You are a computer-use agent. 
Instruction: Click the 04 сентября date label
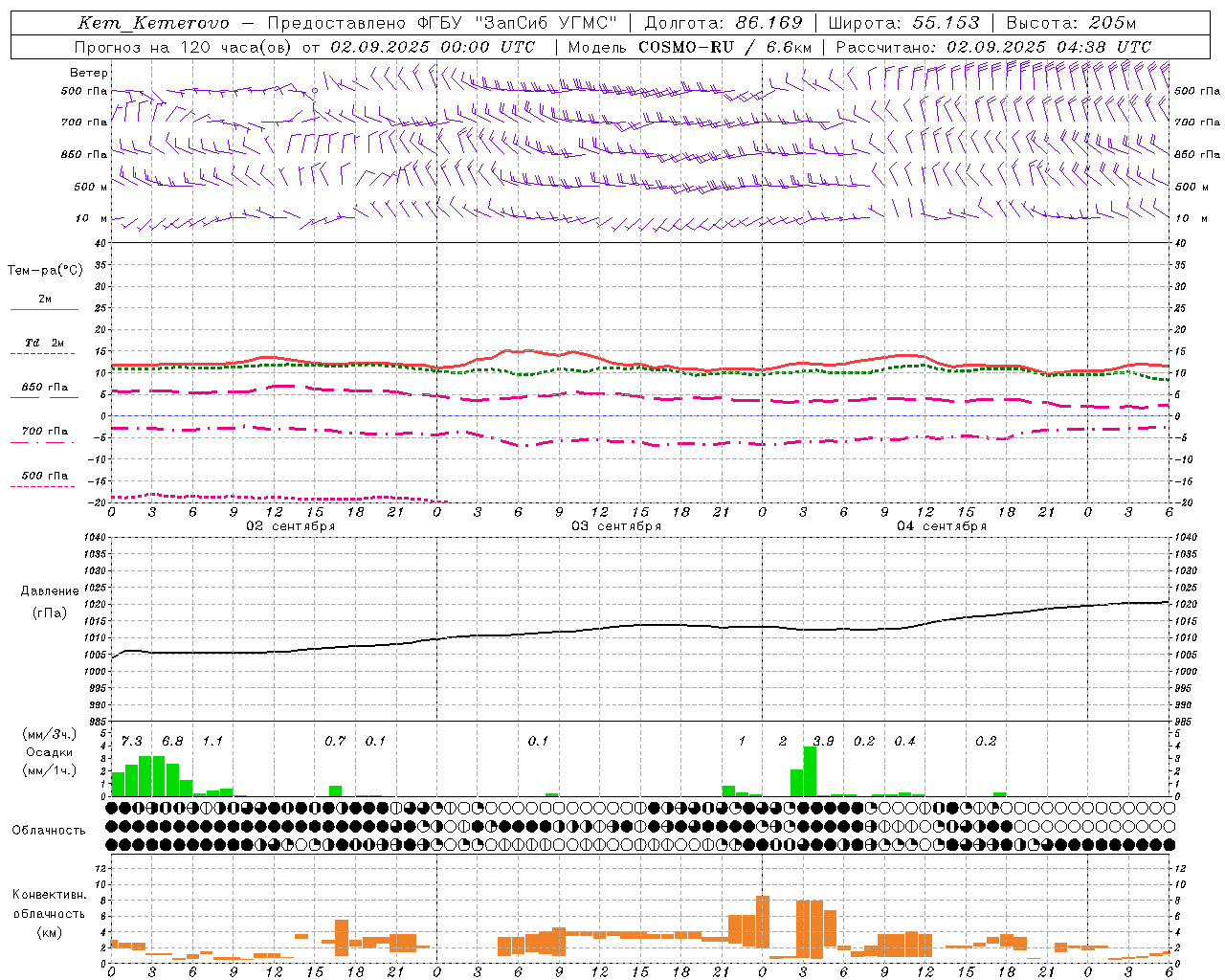pyautogui.click(x=942, y=526)
